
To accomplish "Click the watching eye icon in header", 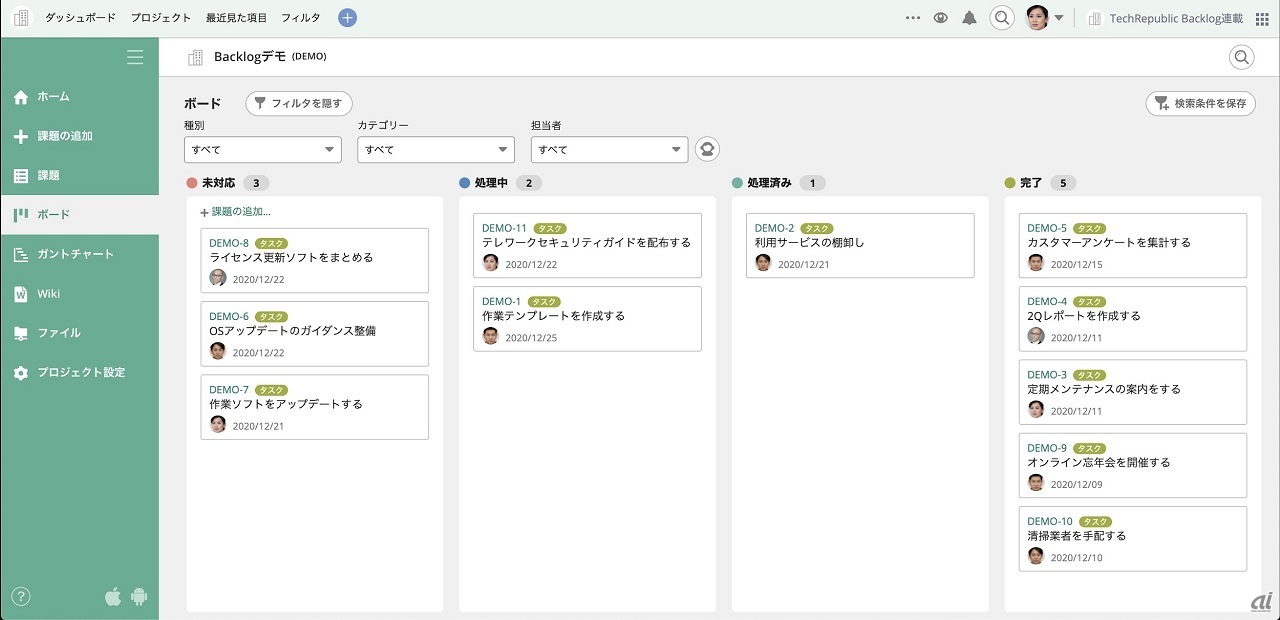I will click(940, 18).
